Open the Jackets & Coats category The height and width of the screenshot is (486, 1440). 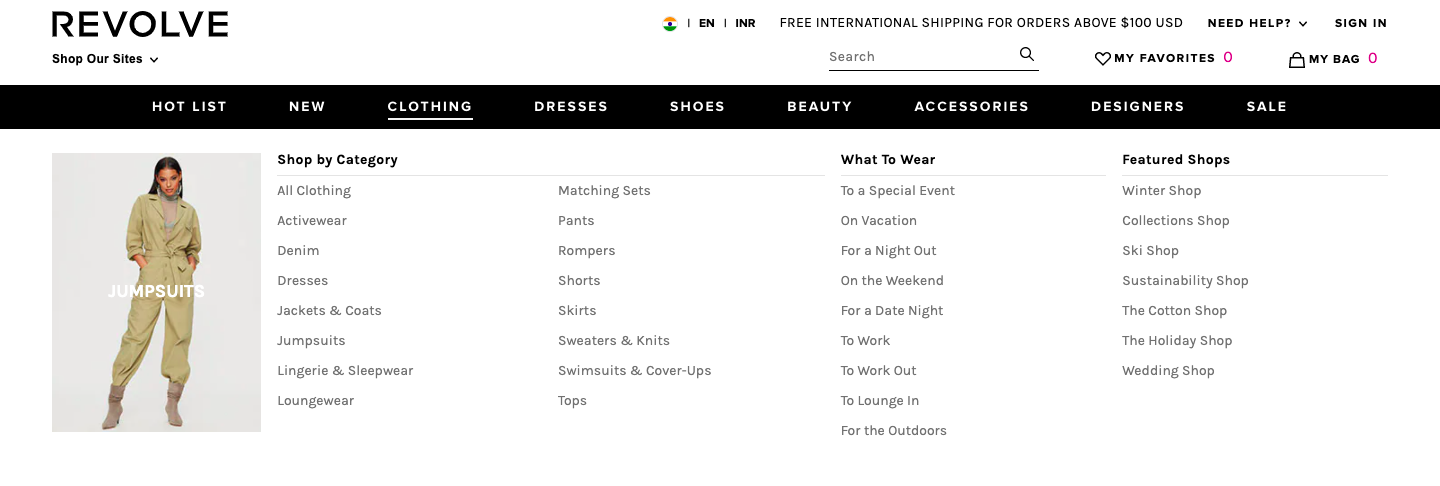329,311
